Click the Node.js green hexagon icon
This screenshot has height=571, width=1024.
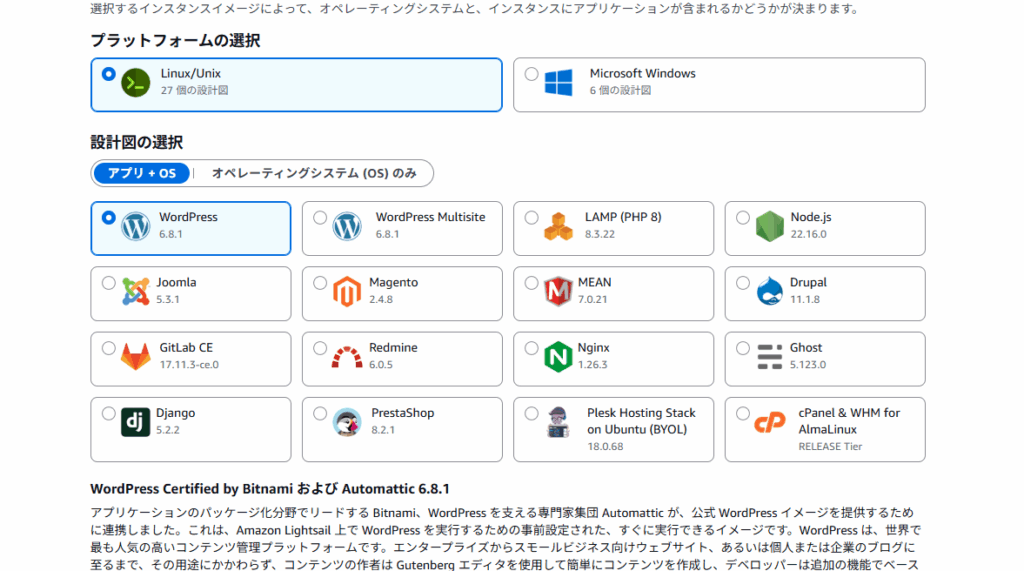tap(769, 227)
